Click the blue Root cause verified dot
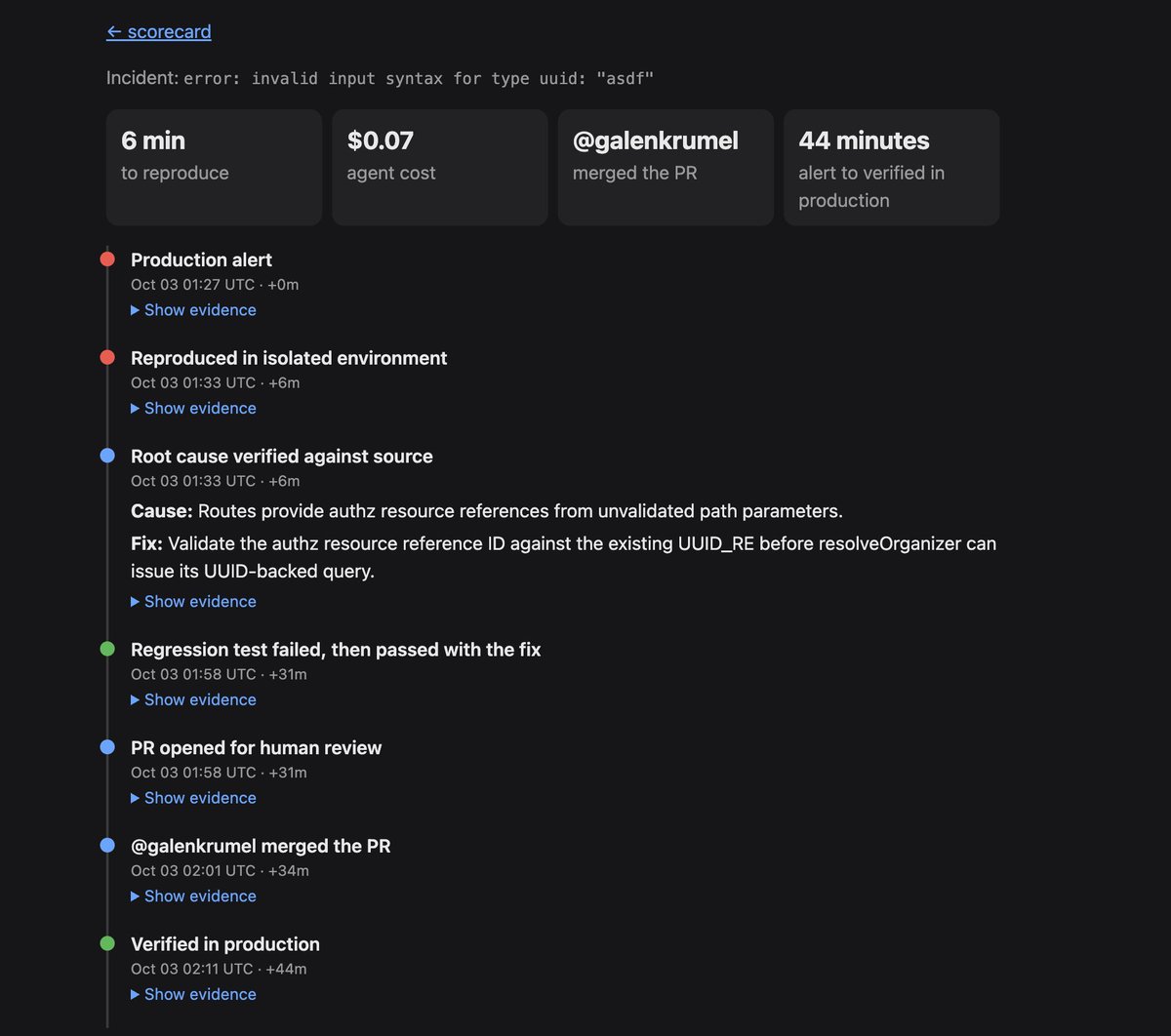This screenshot has height=1036, width=1171. click(x=107, y=456)
